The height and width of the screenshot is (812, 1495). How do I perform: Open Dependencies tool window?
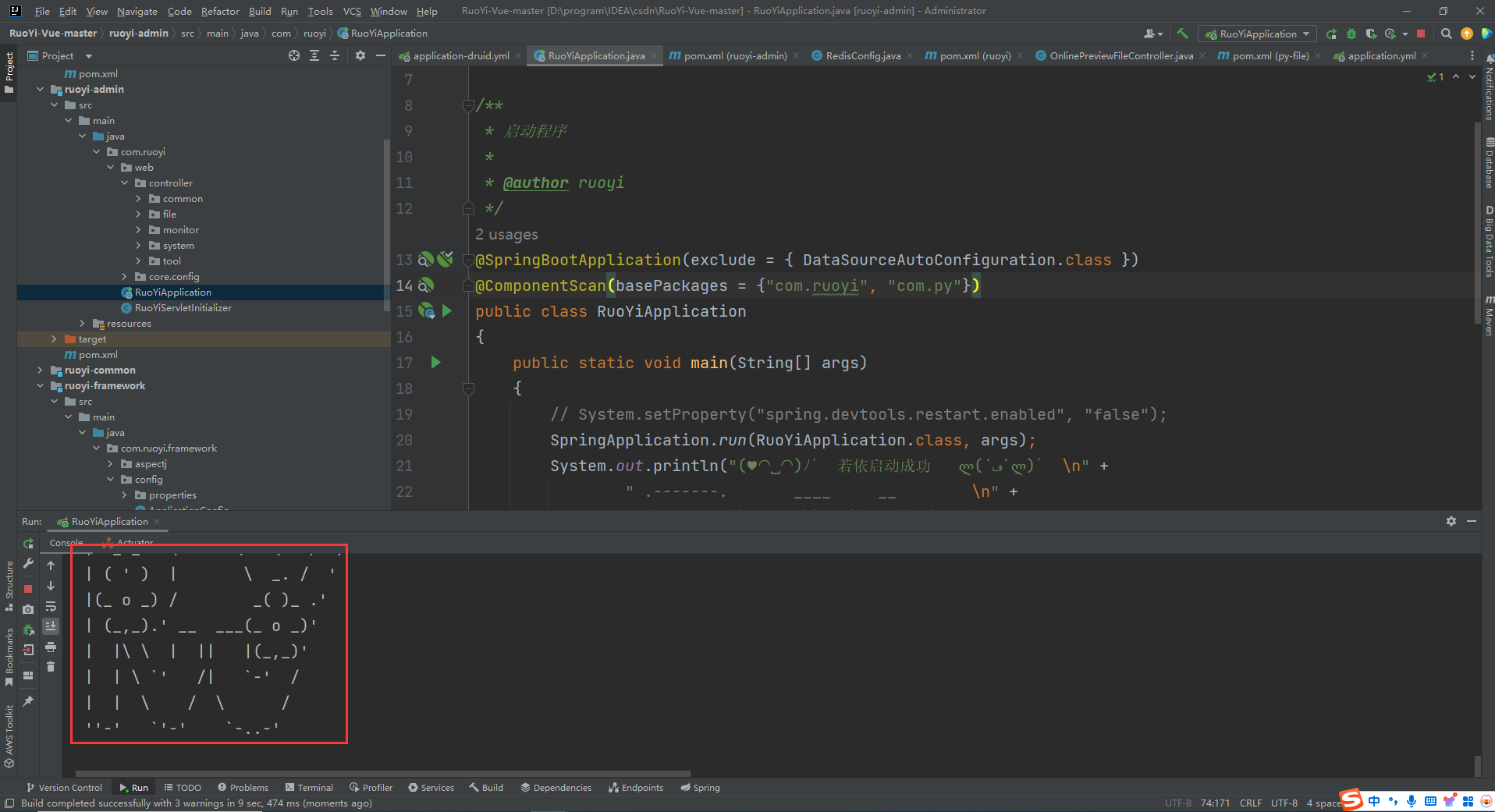pos(556,787)
